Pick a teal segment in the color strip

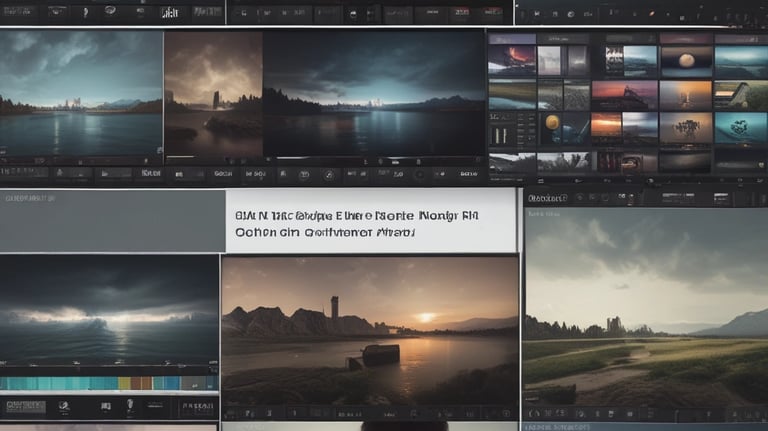tap(59, 383)
